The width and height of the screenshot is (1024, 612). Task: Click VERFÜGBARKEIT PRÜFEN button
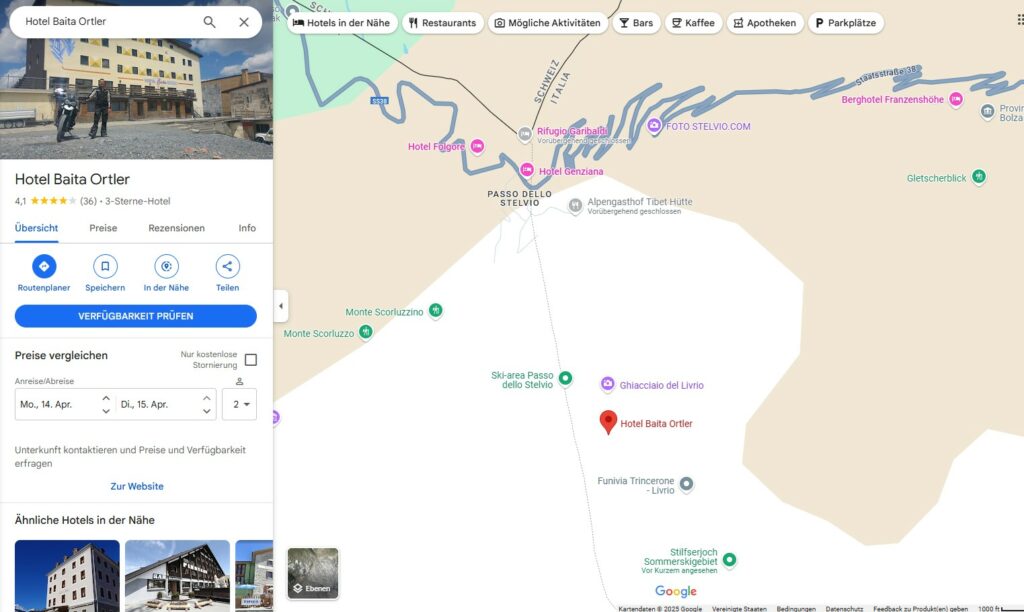coord(136,316)
